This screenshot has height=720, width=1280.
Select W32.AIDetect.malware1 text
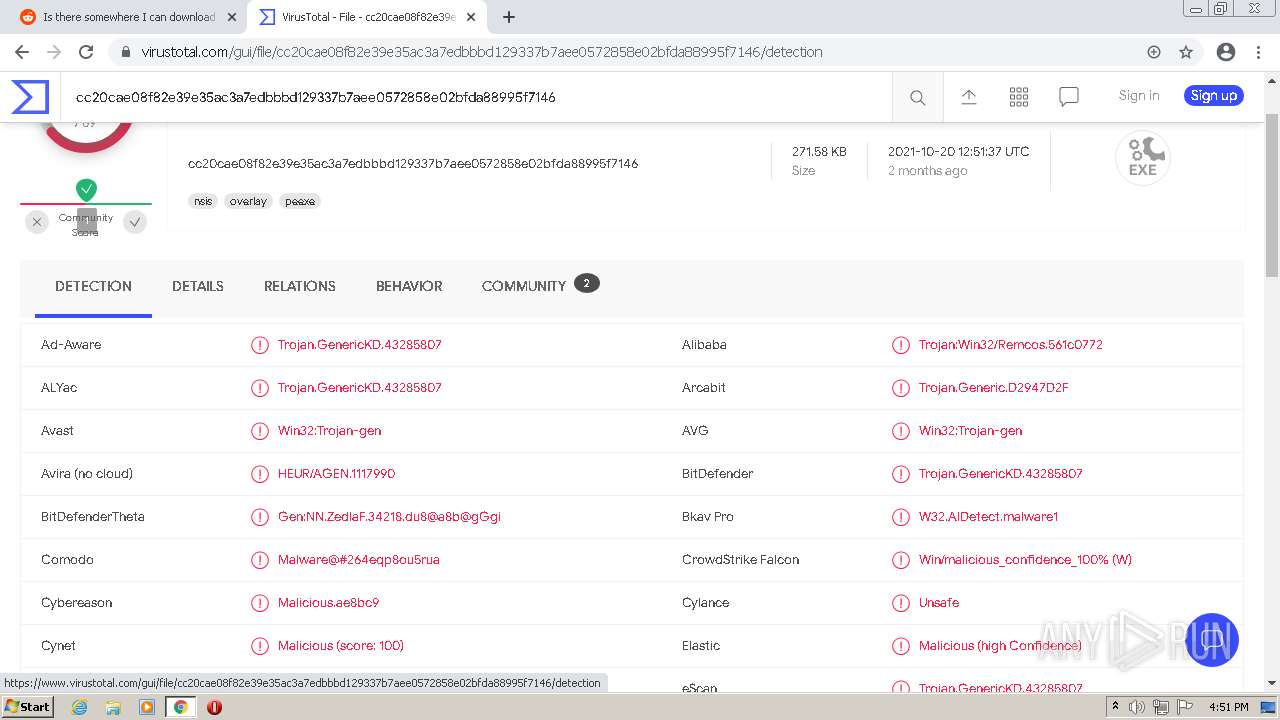(x=988, y=517)
